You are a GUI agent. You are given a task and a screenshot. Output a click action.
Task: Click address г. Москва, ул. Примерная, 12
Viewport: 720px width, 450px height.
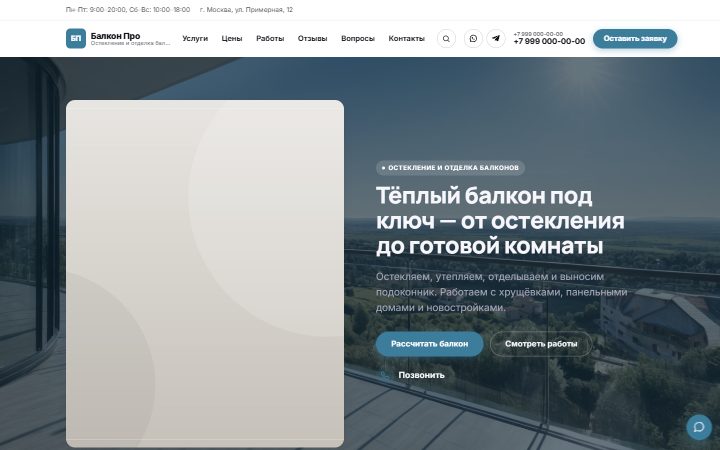point(247,10)
